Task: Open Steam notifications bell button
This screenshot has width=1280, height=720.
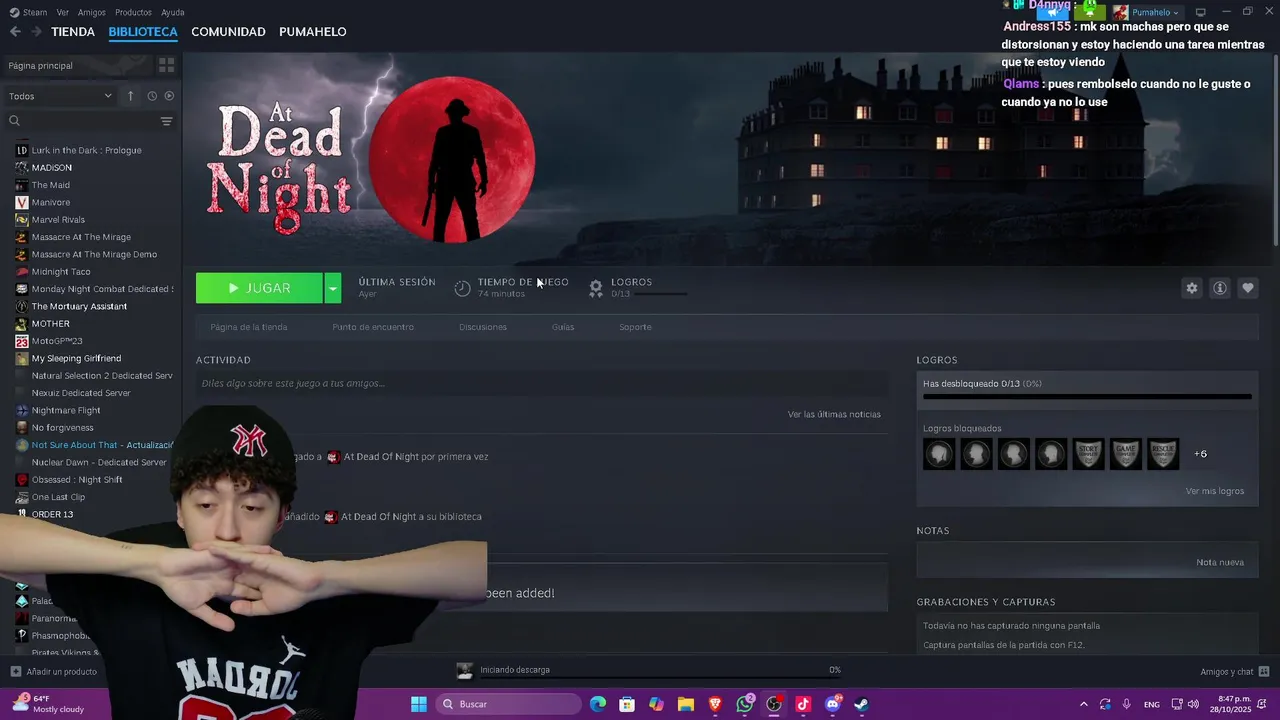Action: (1089, 12)
